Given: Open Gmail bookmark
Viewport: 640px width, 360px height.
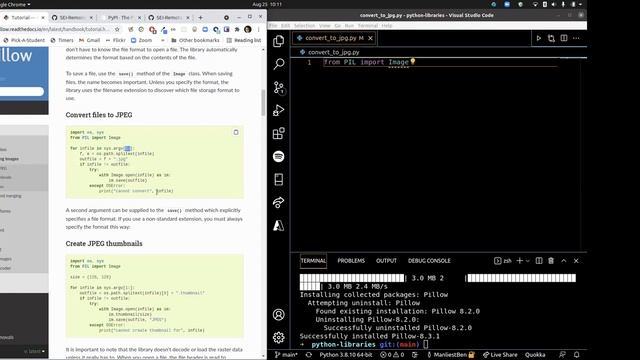Looking at the screenshot, I should (89, 40).
